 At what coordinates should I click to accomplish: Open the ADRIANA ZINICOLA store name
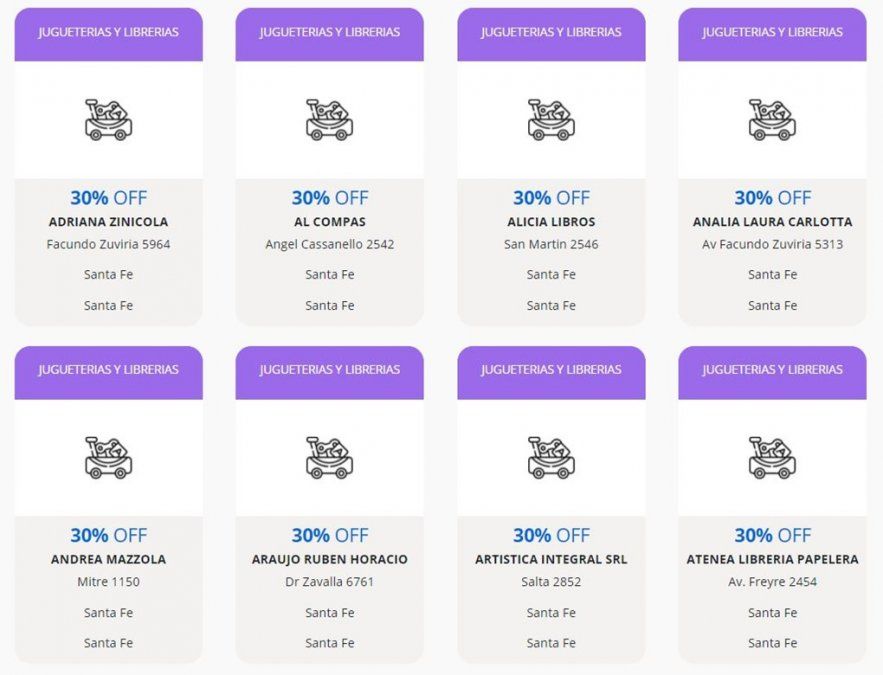(108, 222)
